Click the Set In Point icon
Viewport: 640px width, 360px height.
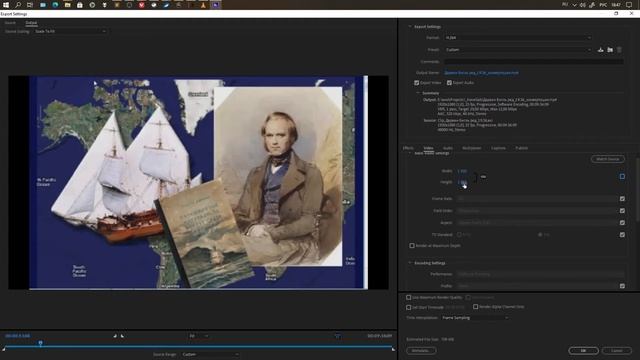115,336
